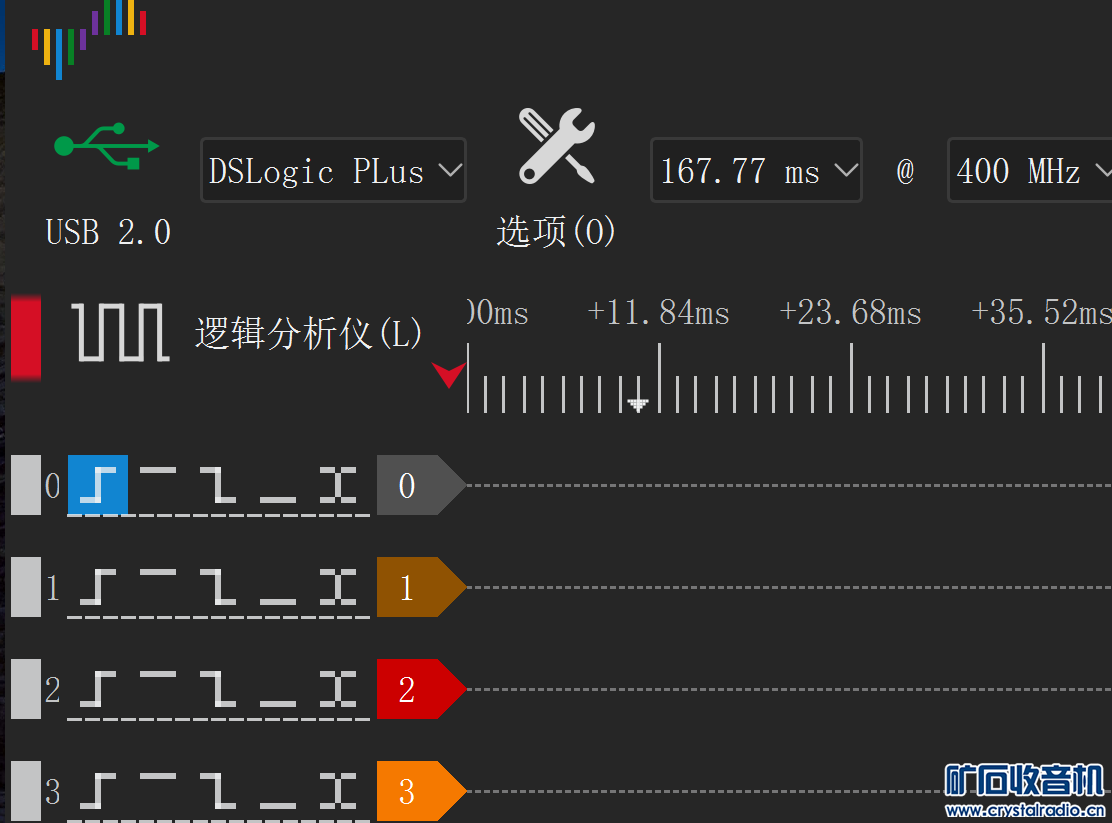Open the 400 MHz sample rate dropdown
Image resolution: width=1112 pixels, height=823 pixels.
(1030, 170)
